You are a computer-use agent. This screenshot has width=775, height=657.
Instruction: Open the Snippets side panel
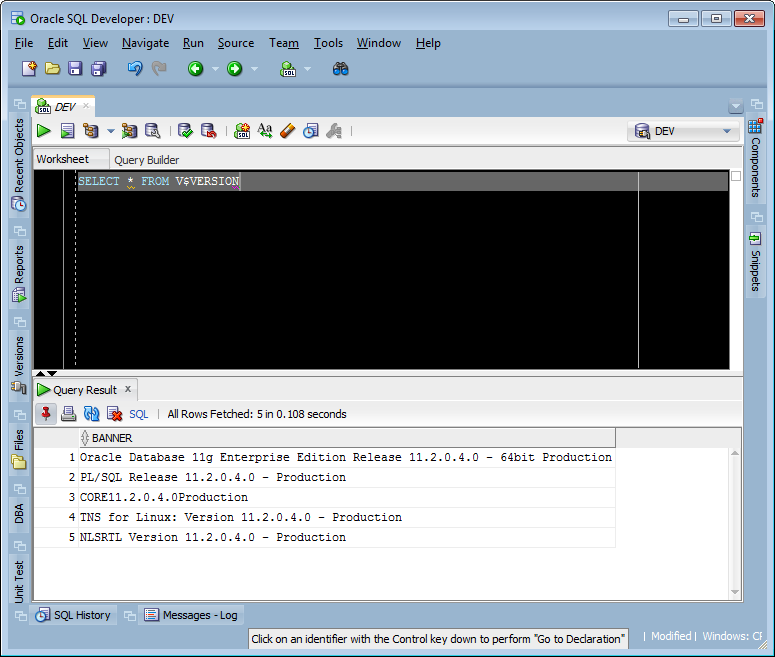point(755,262)
